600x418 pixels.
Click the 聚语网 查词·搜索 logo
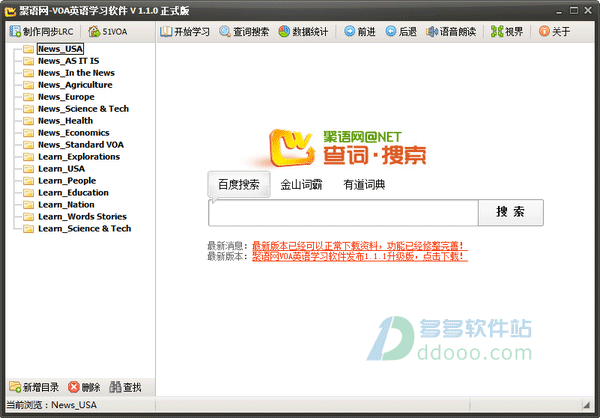(348, 148)
